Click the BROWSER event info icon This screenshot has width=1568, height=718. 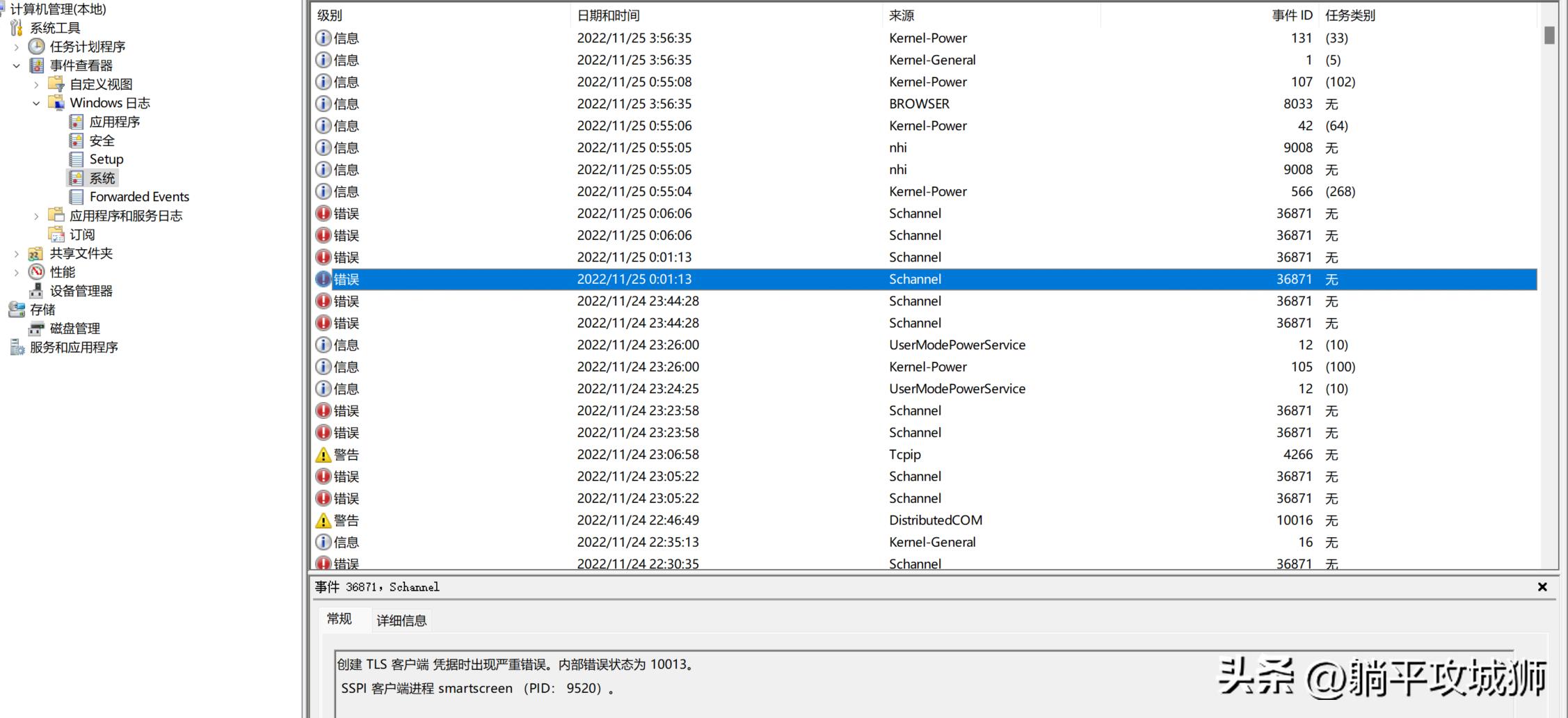(x=323, y=104)
